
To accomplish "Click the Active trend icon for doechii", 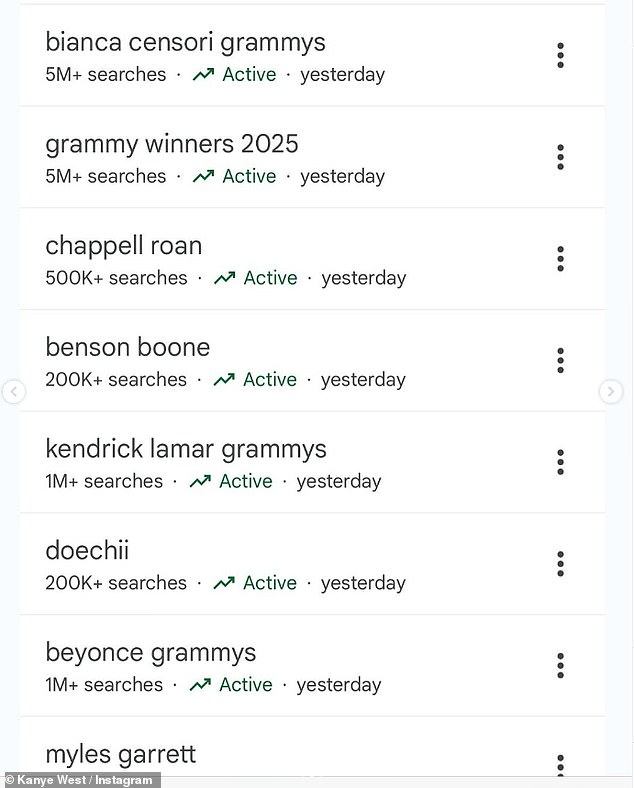I will (x=224, y=583).
